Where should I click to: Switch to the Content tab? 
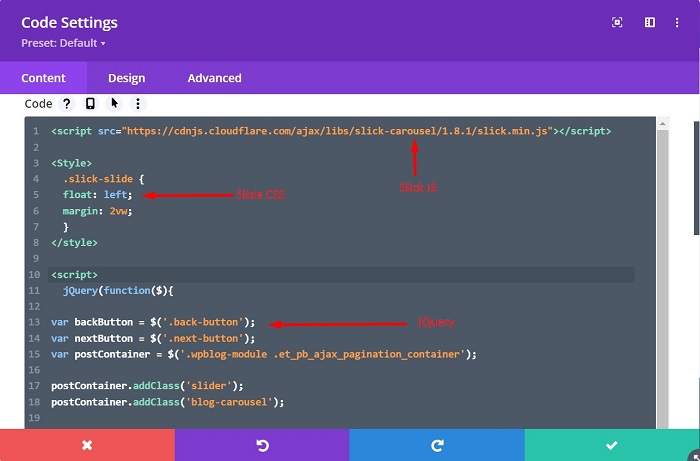(43, 78)
